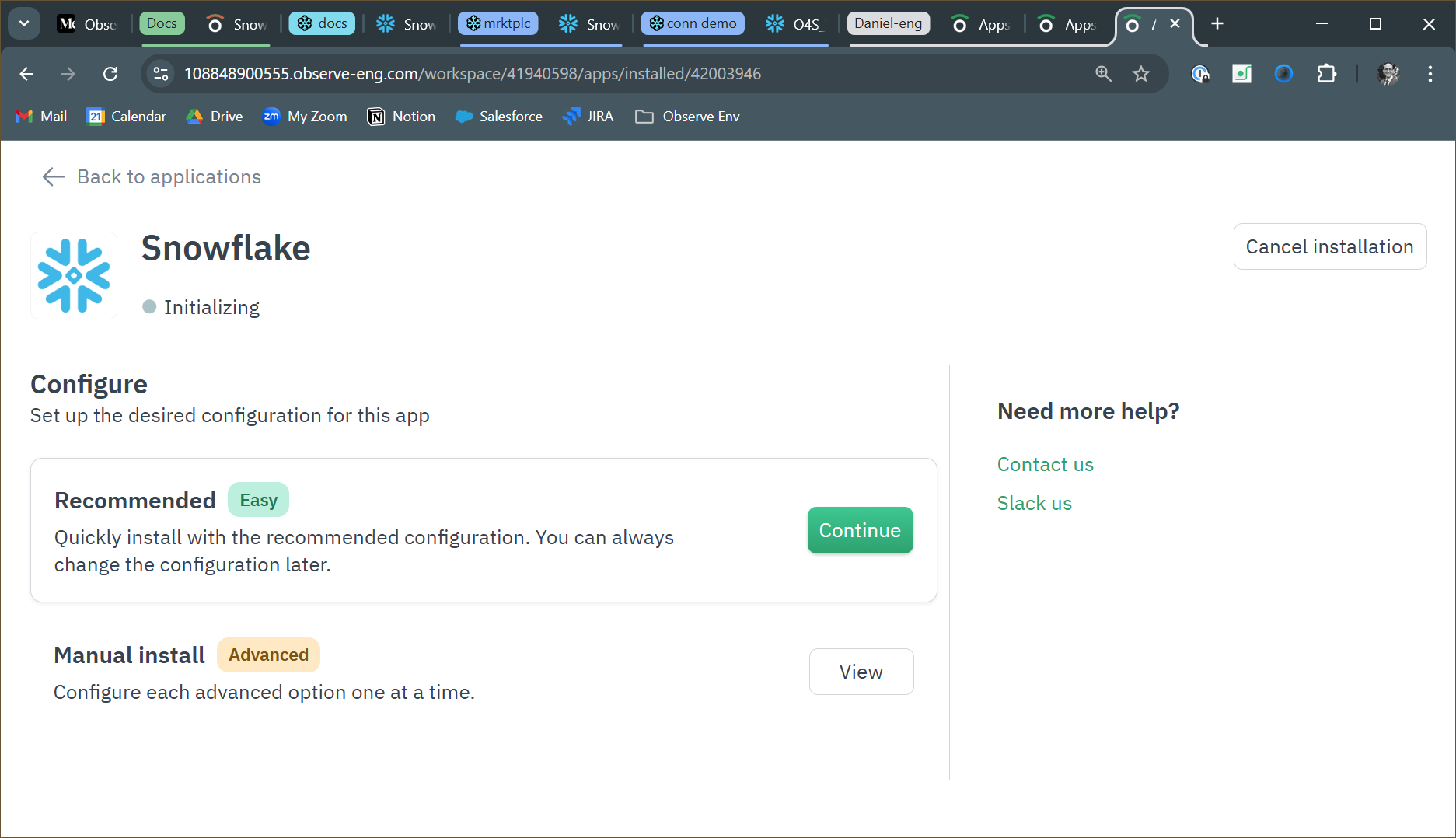Open the Contact us link
The width and height of the screenshot is (1456, 838).
tap(1045, 465)
